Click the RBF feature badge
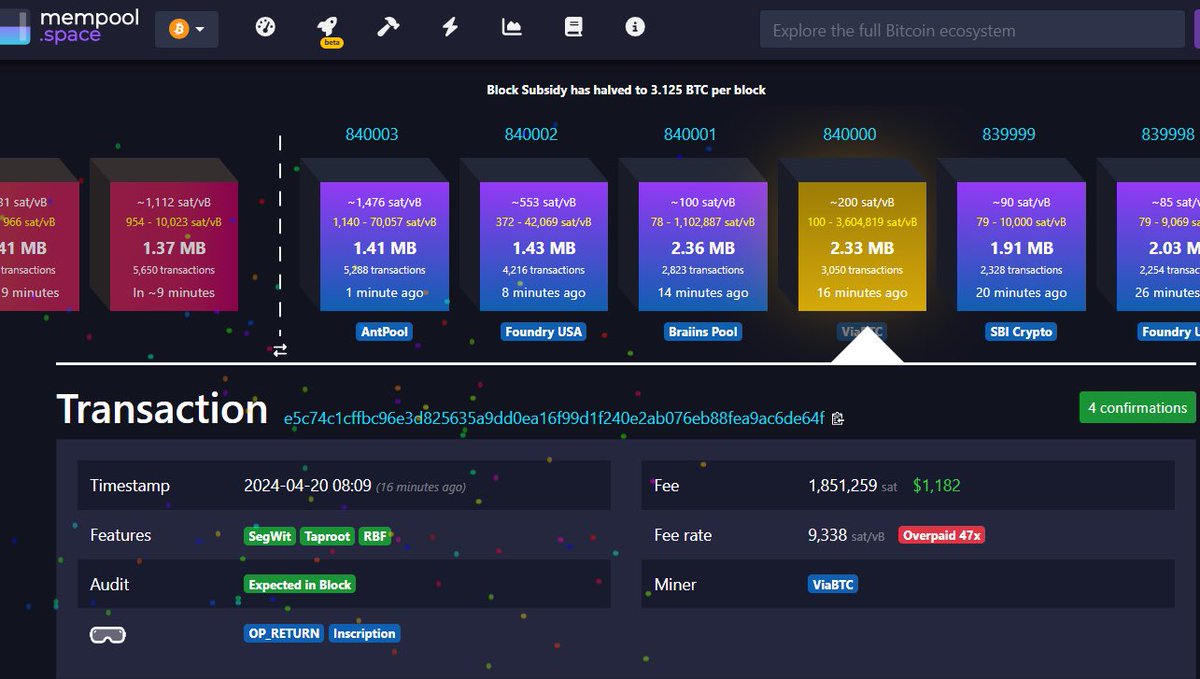Image resolution: width=1200 pixels, height=679 pixels. (x=375, y=536)
